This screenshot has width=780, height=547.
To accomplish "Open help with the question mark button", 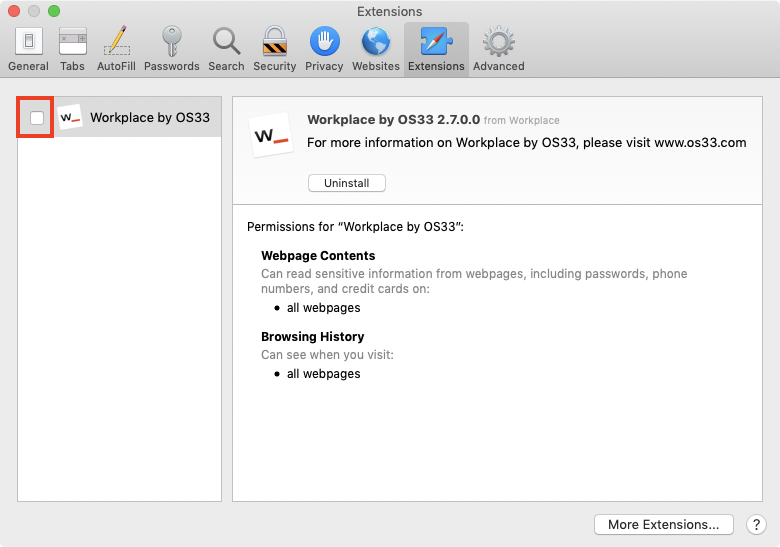I will click(x=756, y=525).
